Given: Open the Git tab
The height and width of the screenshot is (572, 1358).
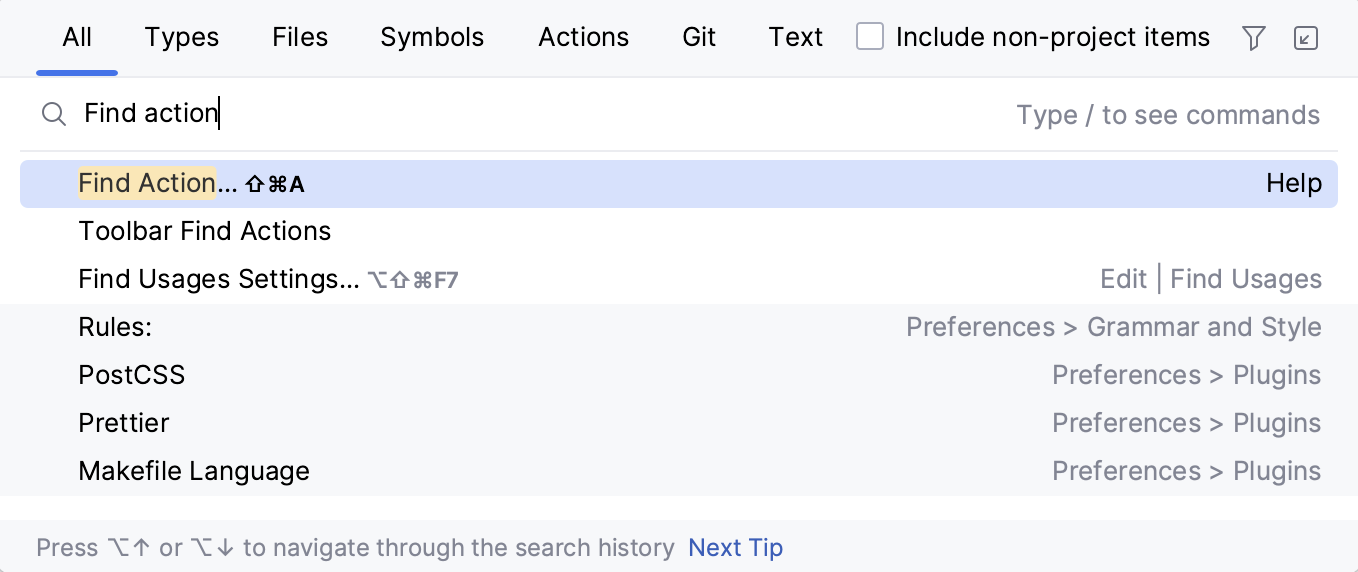Looking at the screenshot, I should 699,38.
